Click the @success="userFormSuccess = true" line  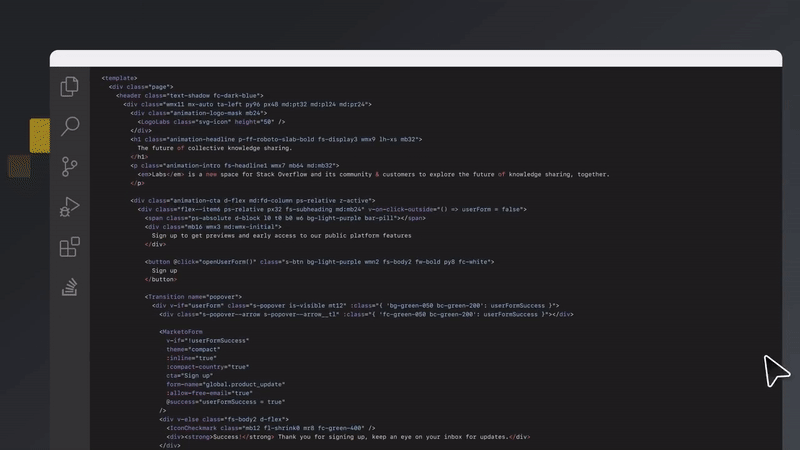tap(226, 402)
